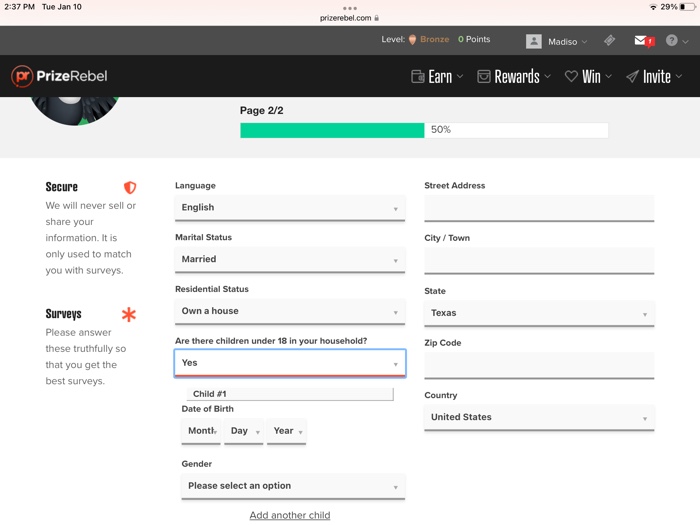The image size is (700, 525).
Task: Click the Win heart icon
Action: coord(571,76)
